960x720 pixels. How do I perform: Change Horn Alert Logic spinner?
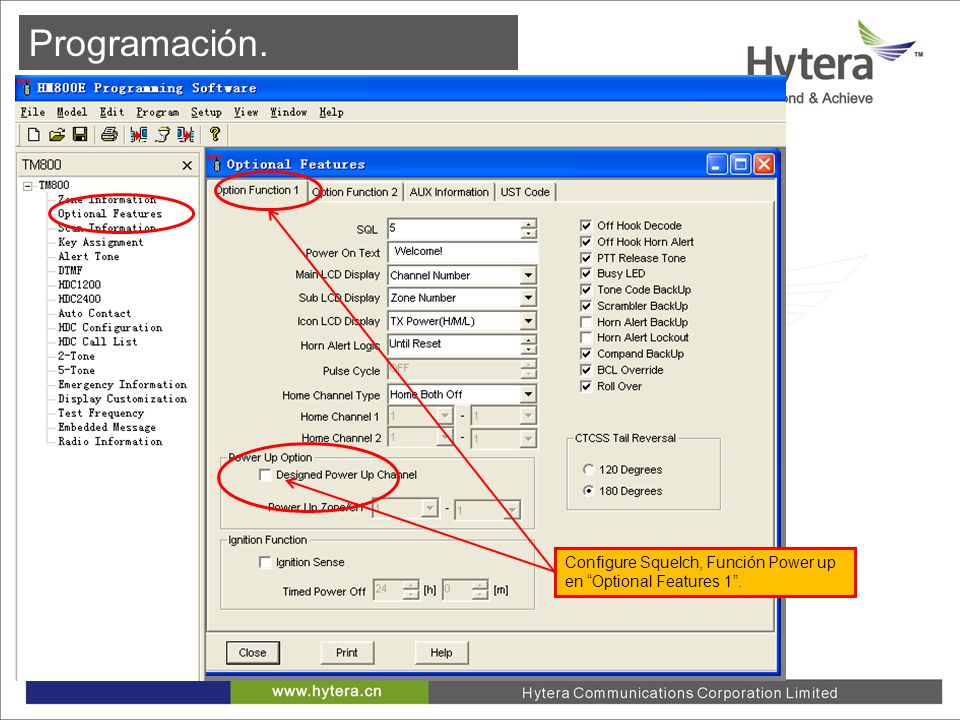528,345
